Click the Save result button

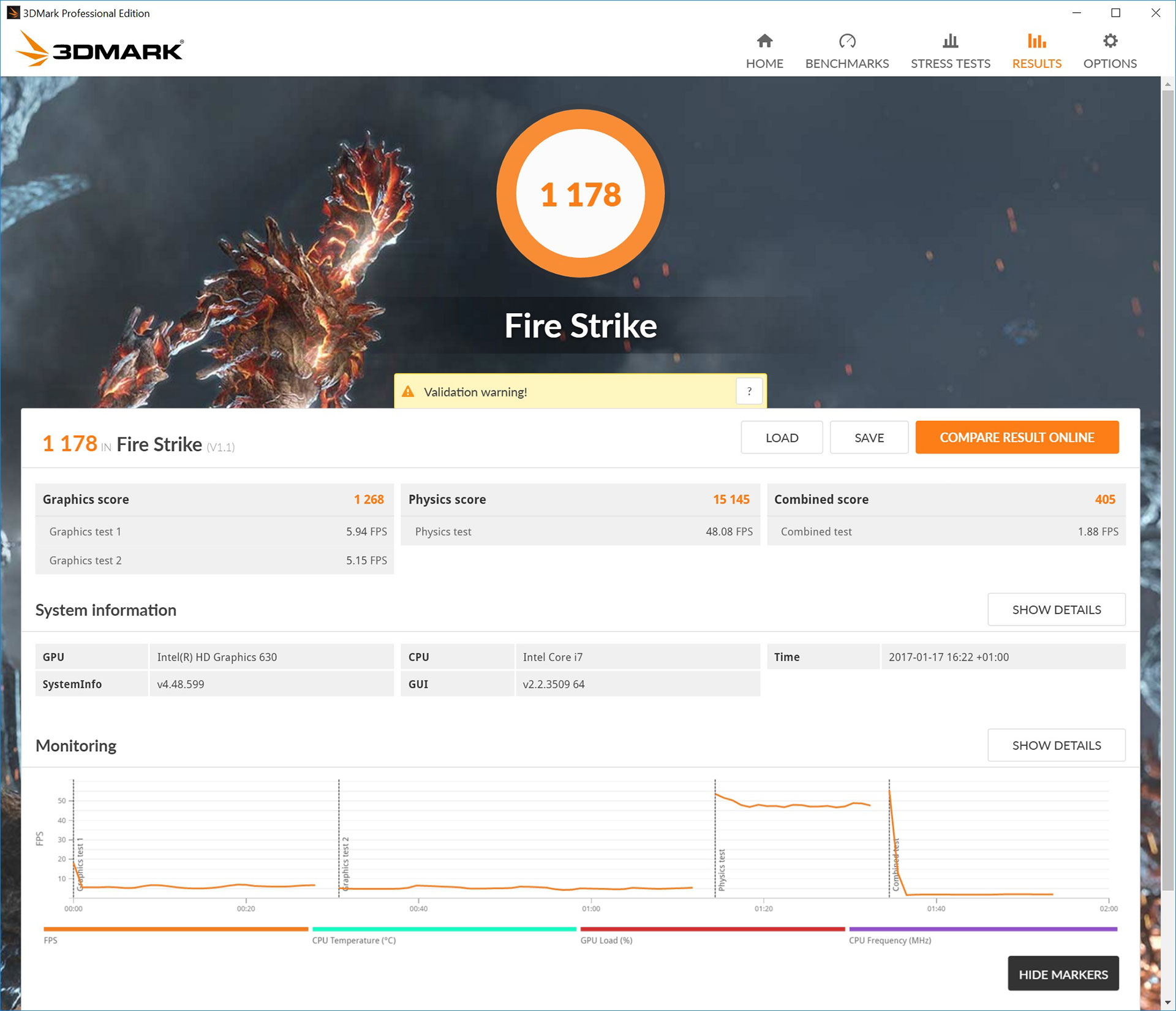(869, 437)
